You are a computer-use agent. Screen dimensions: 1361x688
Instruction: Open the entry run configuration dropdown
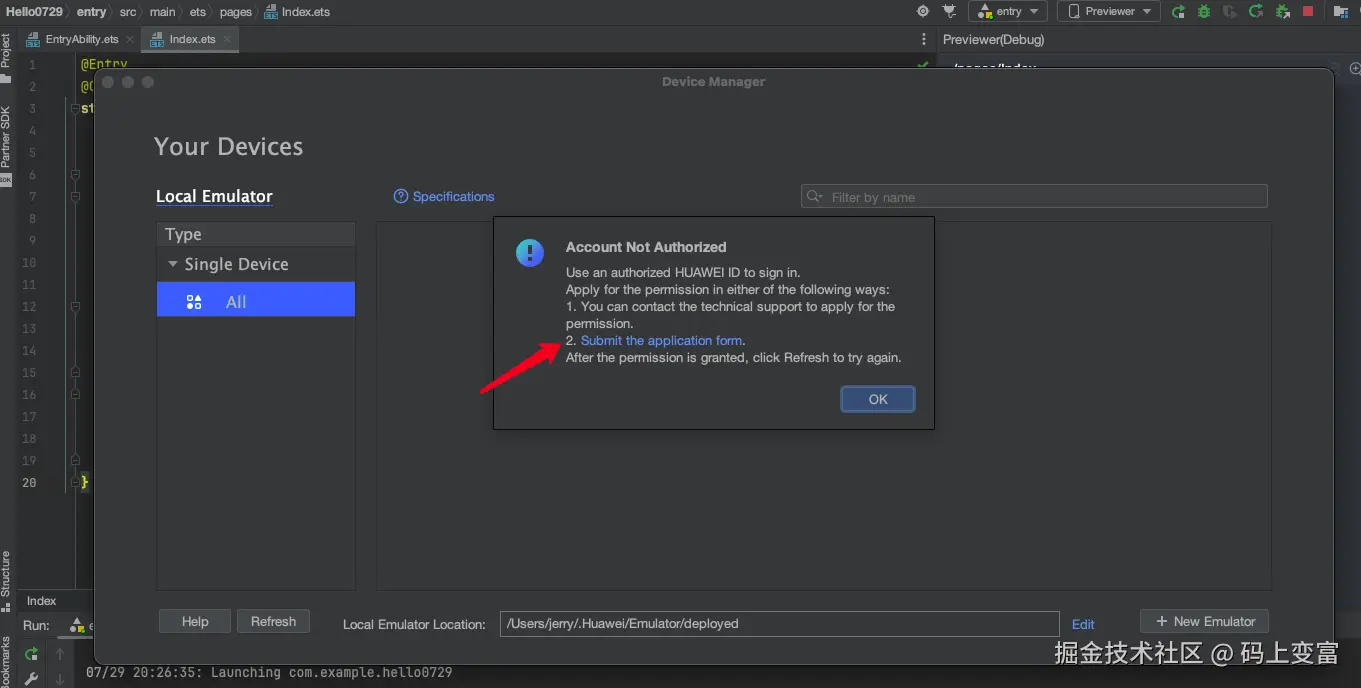coord(1008,11)
